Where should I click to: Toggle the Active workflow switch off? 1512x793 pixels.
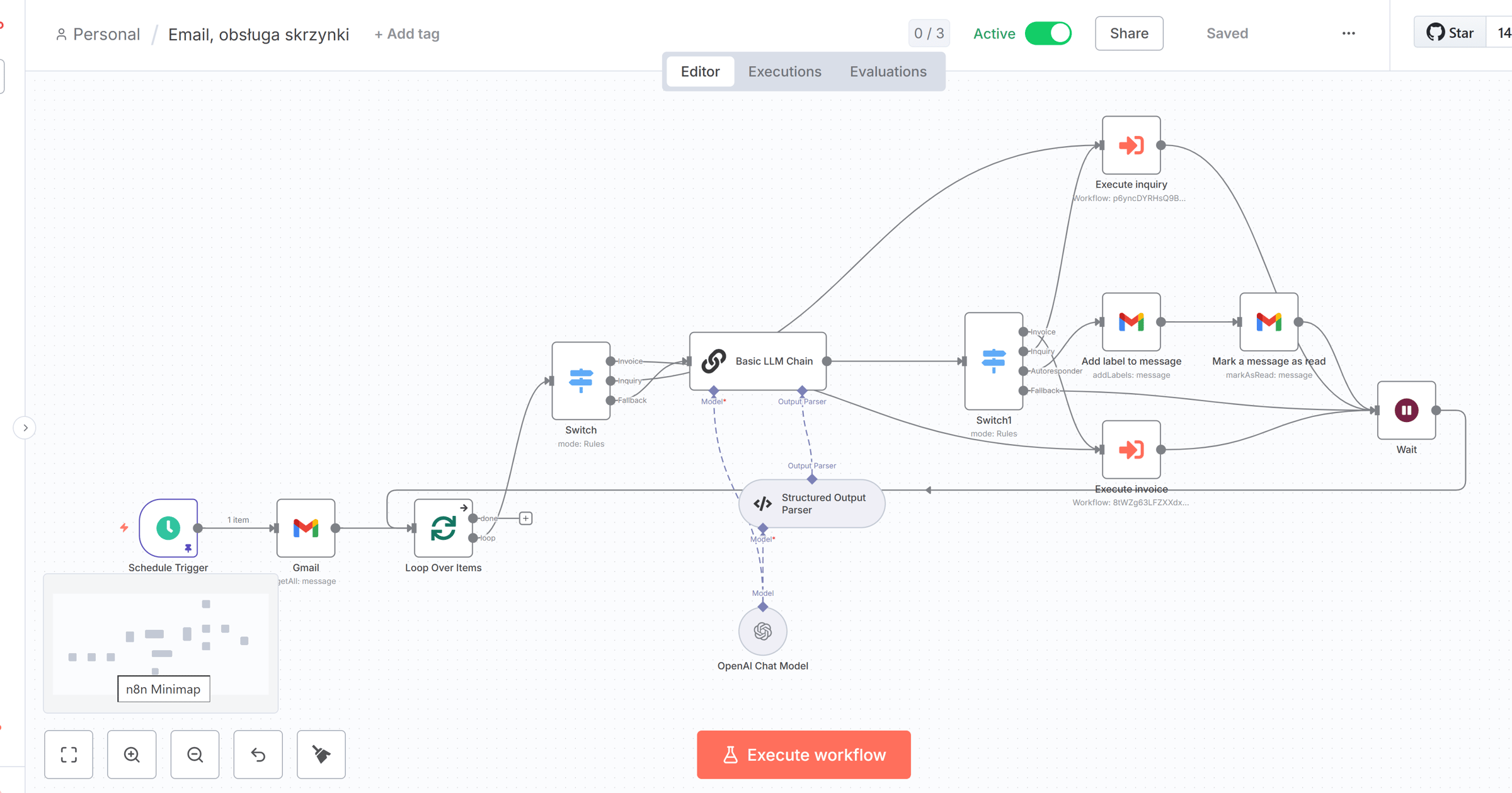[1048, 33]
